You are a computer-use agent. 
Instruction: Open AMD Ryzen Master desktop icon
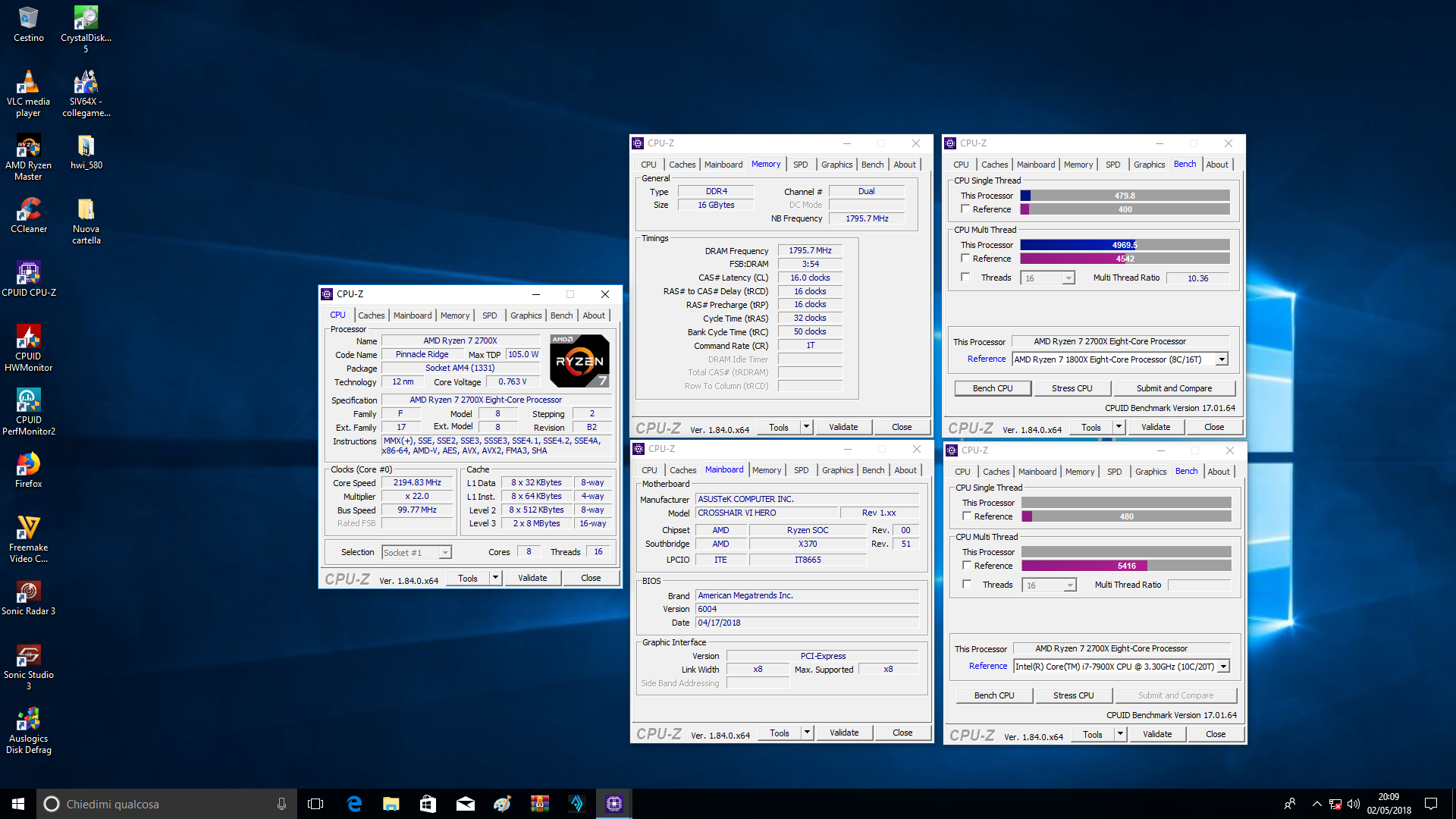[x=28, y=146]
